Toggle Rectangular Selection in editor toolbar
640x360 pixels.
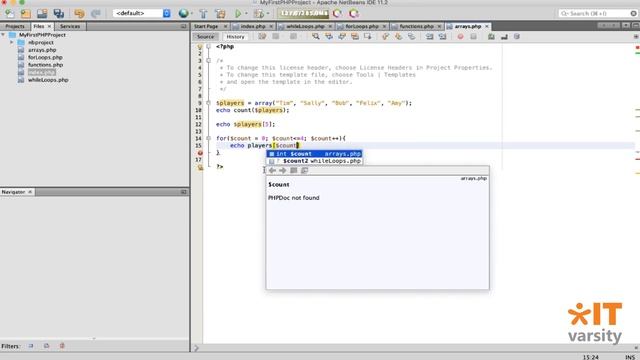pos(368,37)
